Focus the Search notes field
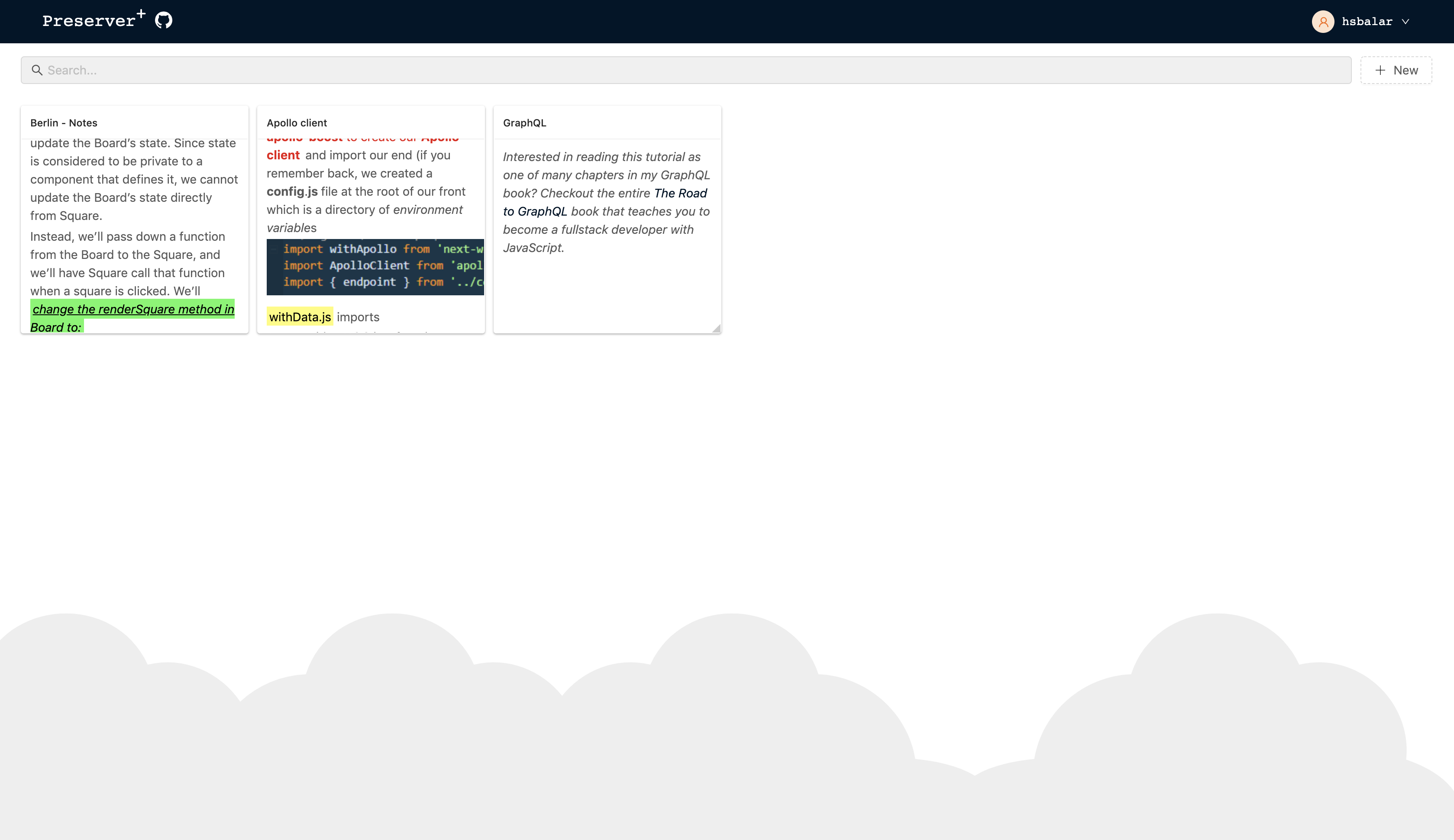Screen dimensions: 1454x840 686,71
